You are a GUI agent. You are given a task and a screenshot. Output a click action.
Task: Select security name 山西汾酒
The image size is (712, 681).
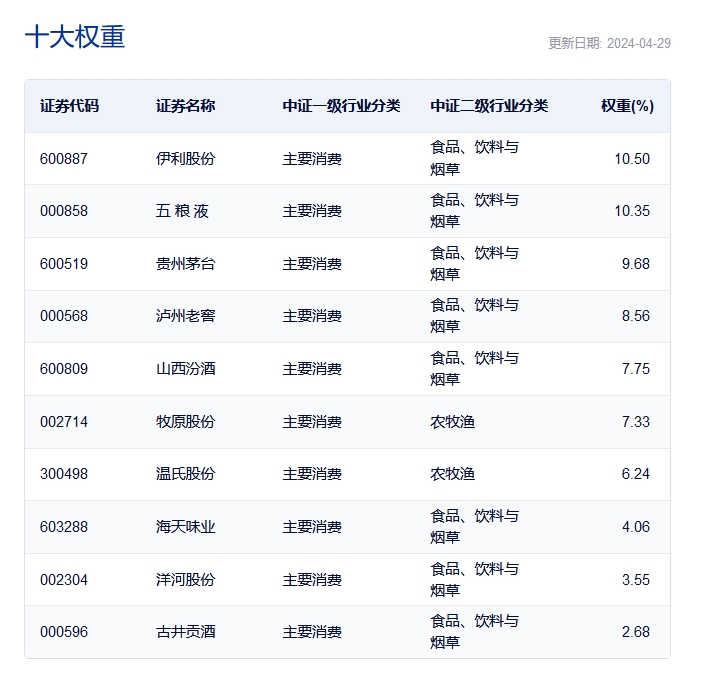185,369
